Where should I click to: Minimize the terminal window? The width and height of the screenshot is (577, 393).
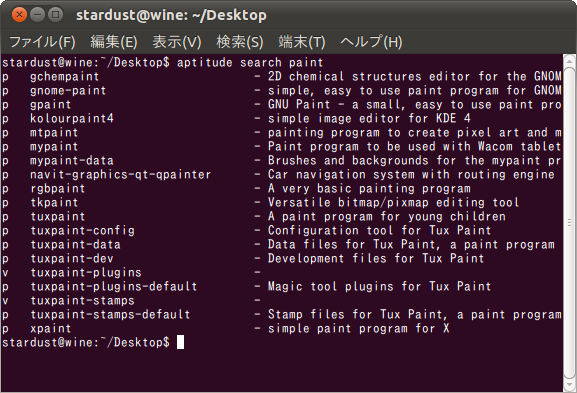[37, 15]
